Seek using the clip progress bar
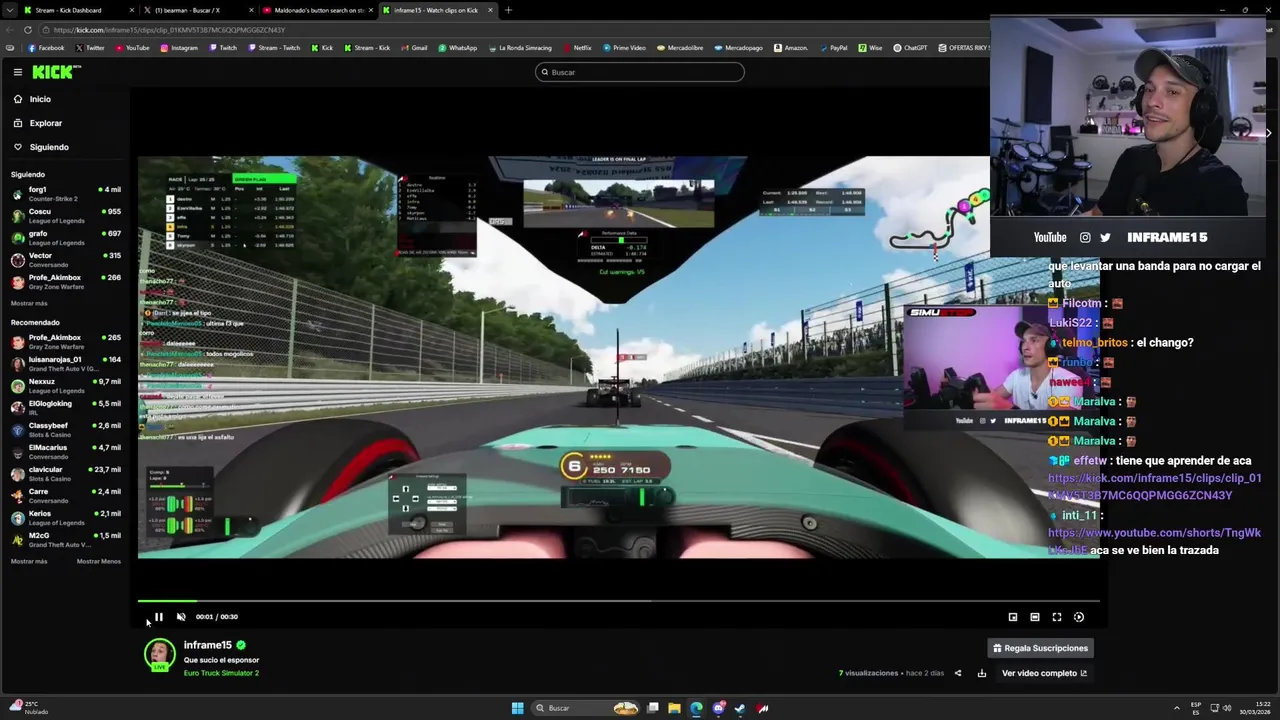Viewport: 1280px width, 720px height. pos(619,601)
